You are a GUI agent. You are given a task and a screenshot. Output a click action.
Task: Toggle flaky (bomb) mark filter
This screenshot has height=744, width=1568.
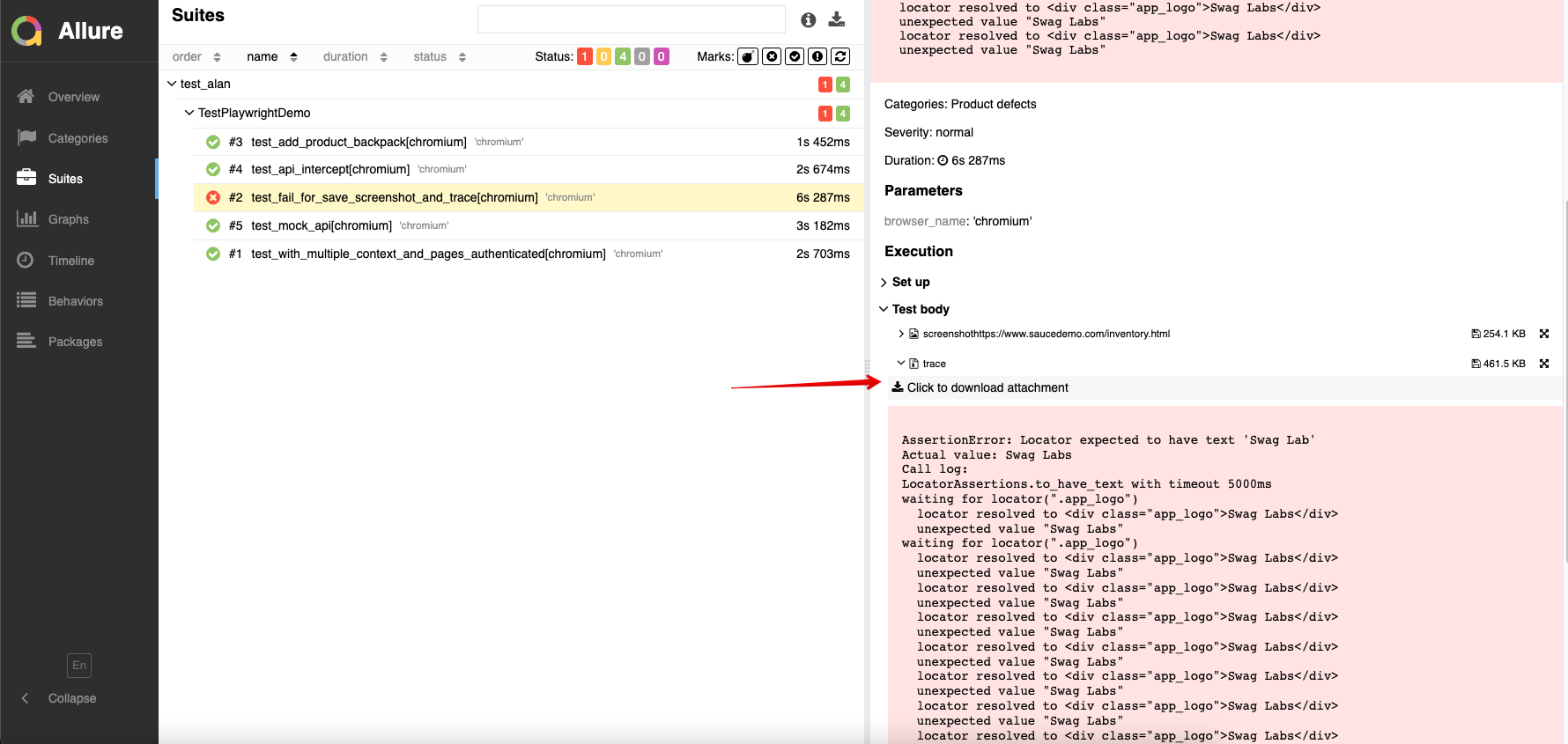[748, 56]
